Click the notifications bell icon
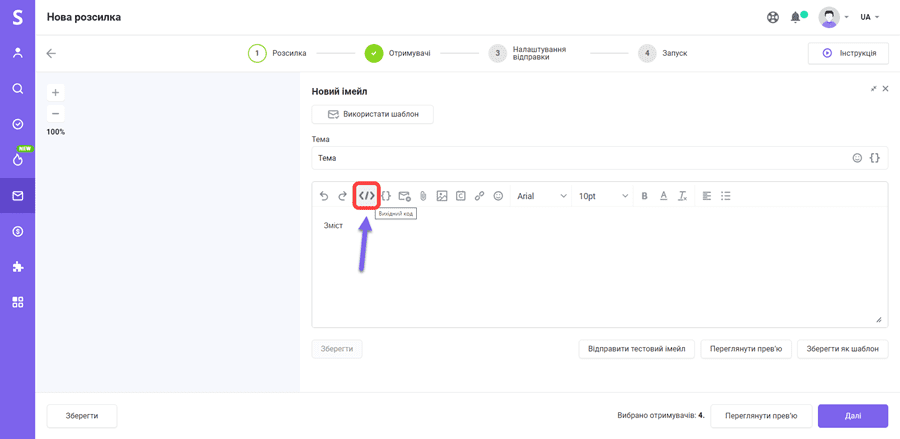 [x=796, y=17]
